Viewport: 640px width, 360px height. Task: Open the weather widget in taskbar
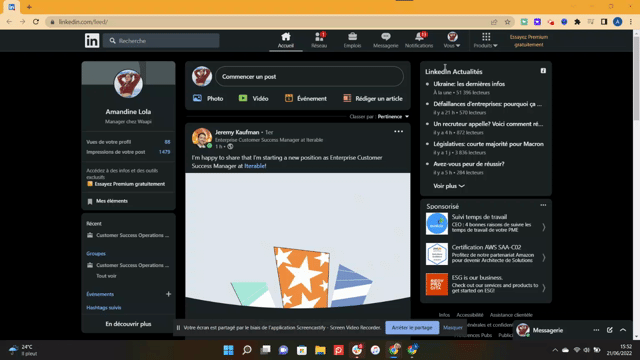click(x=24, y=350)
